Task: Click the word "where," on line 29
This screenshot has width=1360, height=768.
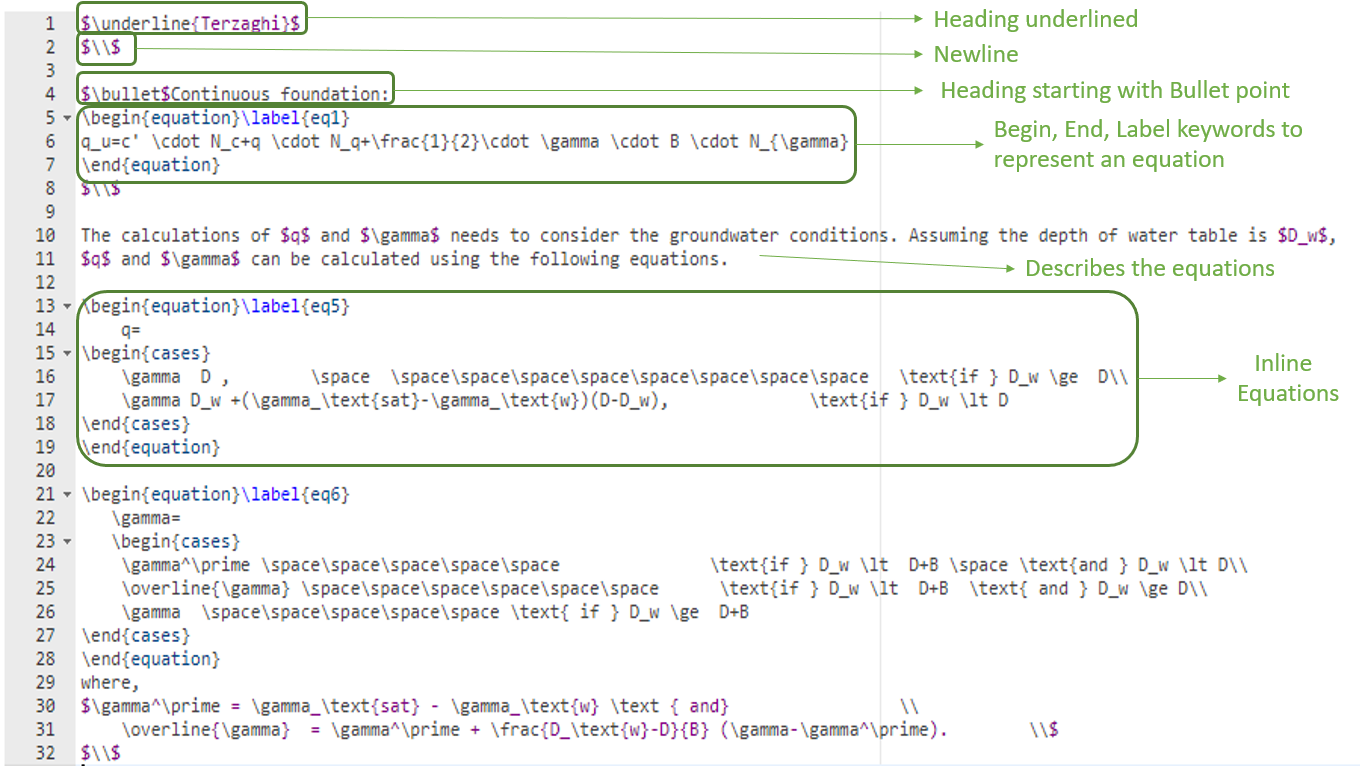Action: (x=111, y=683)
